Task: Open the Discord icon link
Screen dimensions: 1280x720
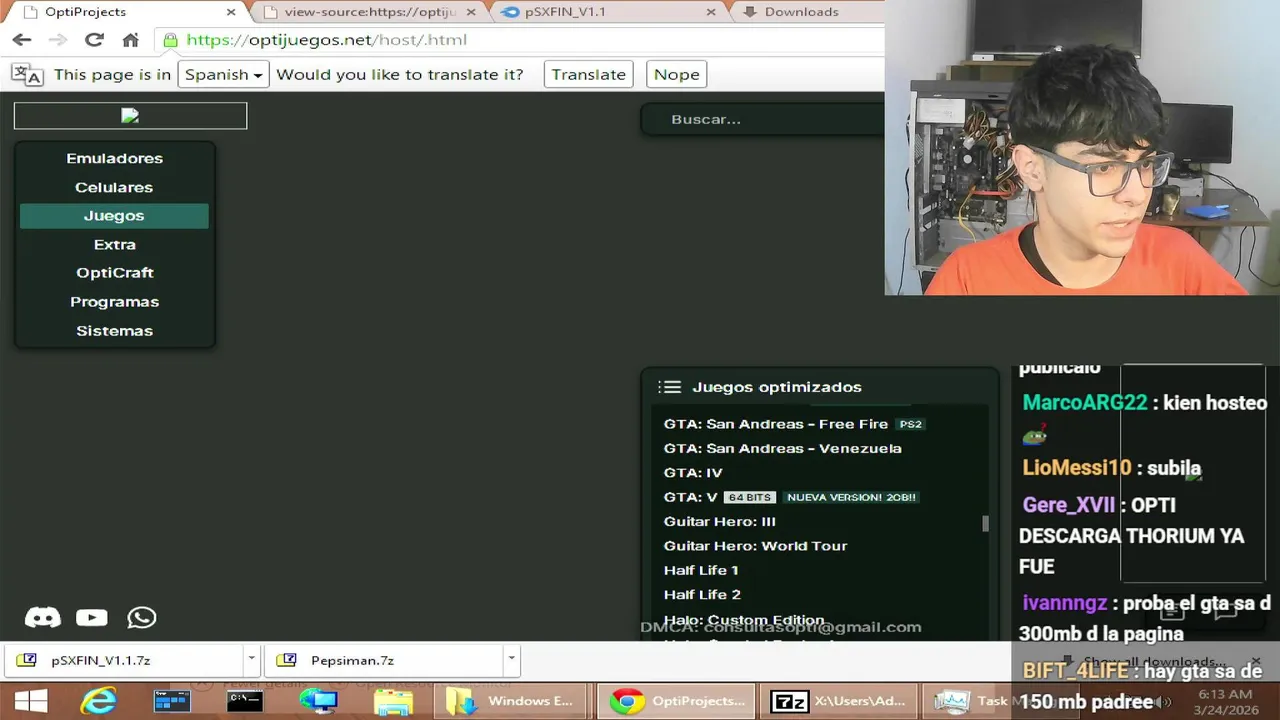Action: 42,618
